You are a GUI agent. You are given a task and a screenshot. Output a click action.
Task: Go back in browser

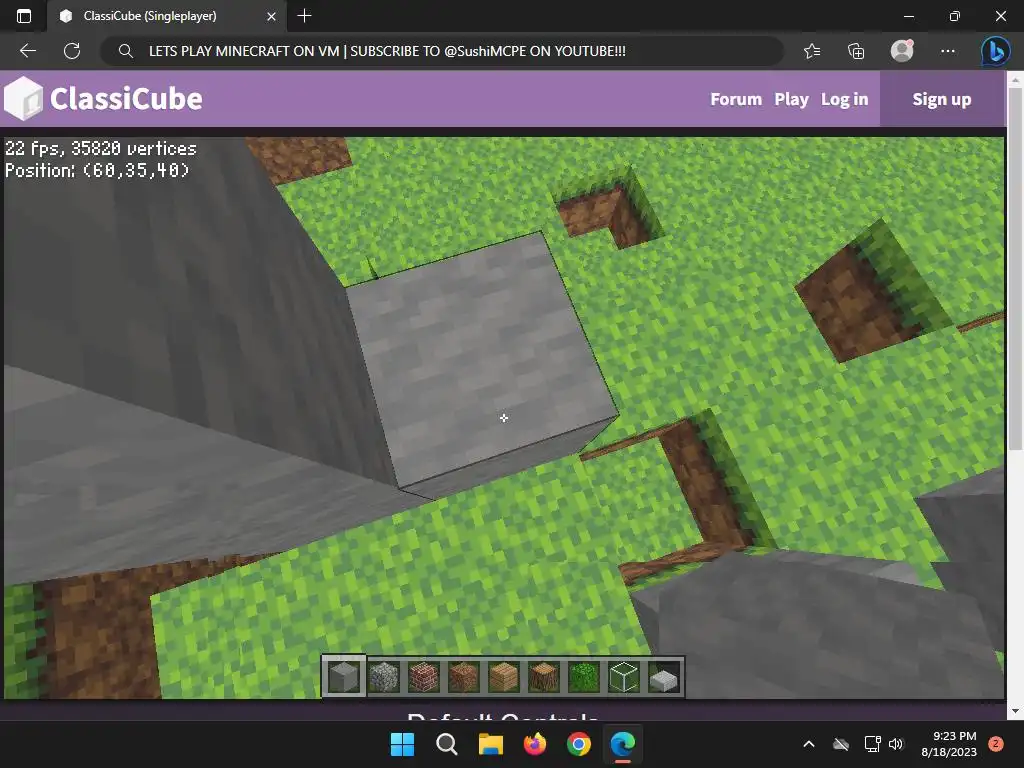27,51
